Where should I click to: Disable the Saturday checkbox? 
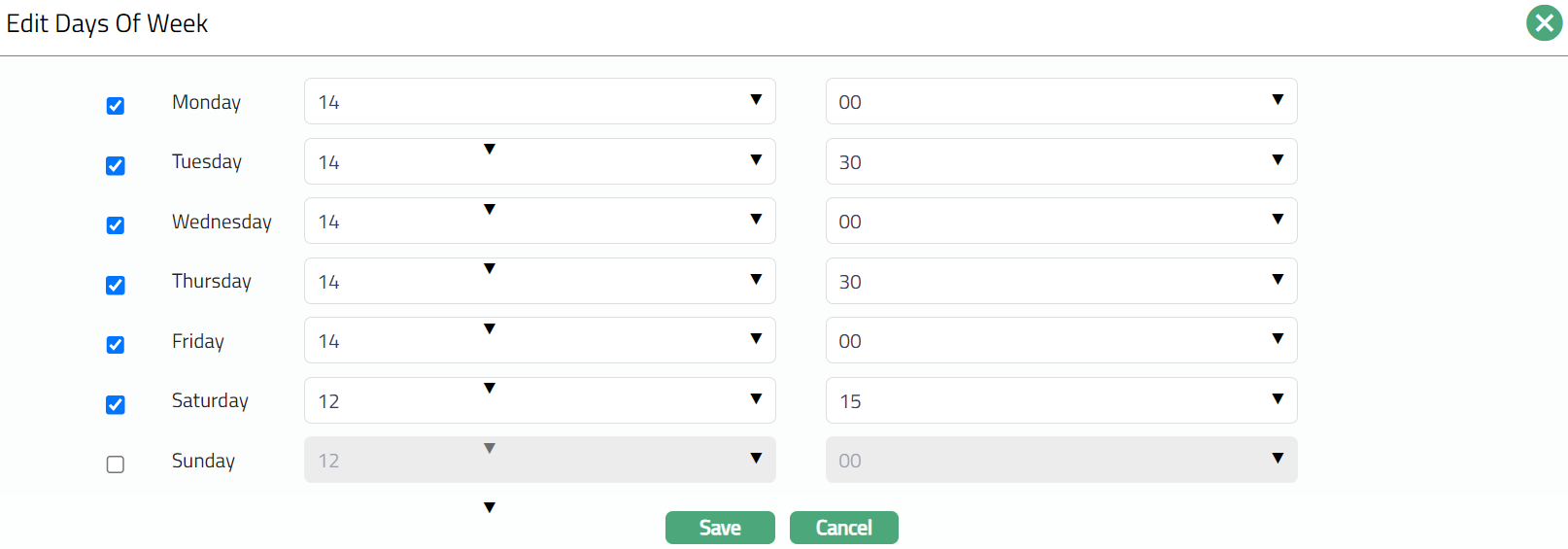(116, 405)
